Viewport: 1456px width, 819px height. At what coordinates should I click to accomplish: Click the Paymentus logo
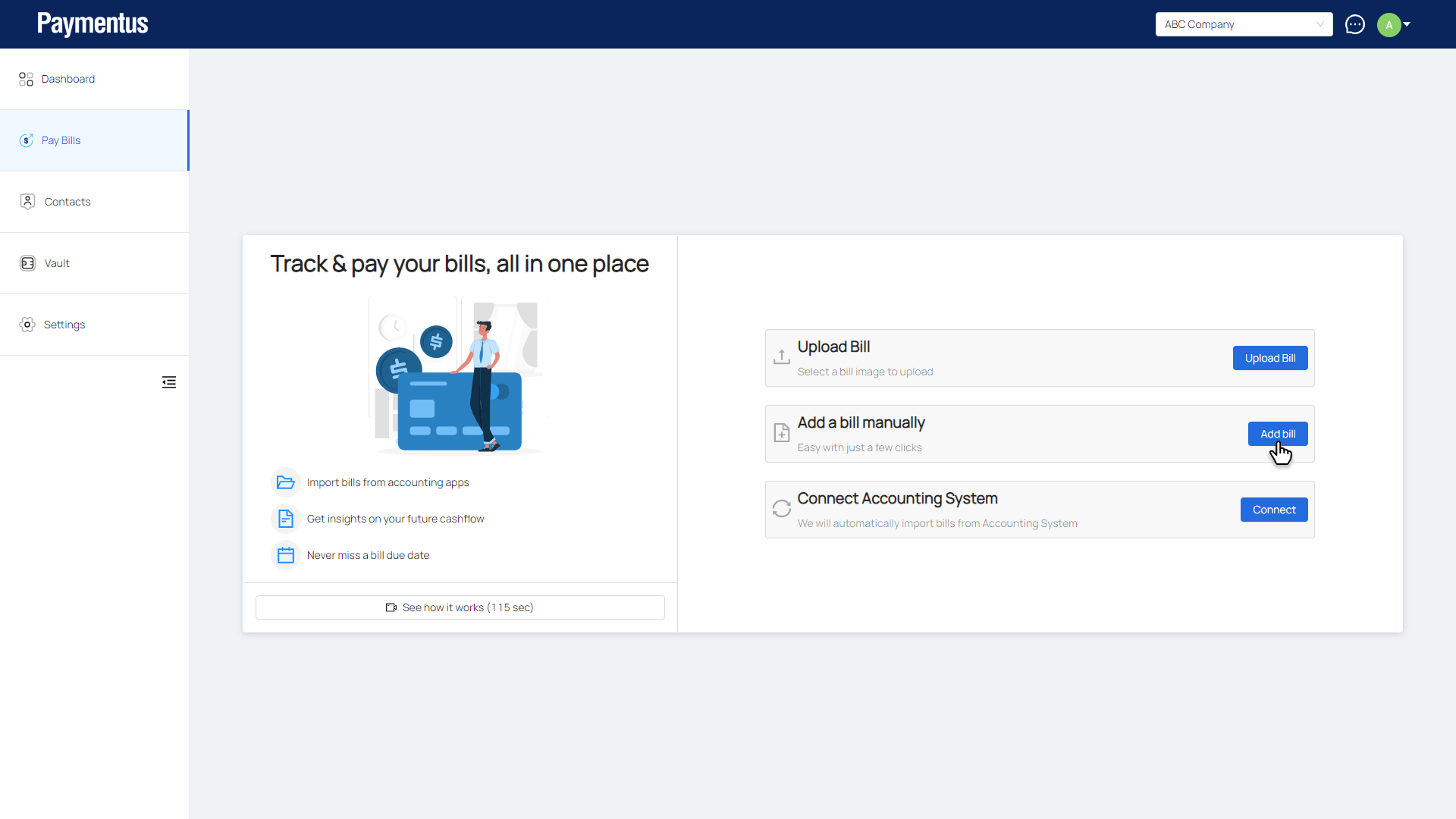[x=93, y=24]
